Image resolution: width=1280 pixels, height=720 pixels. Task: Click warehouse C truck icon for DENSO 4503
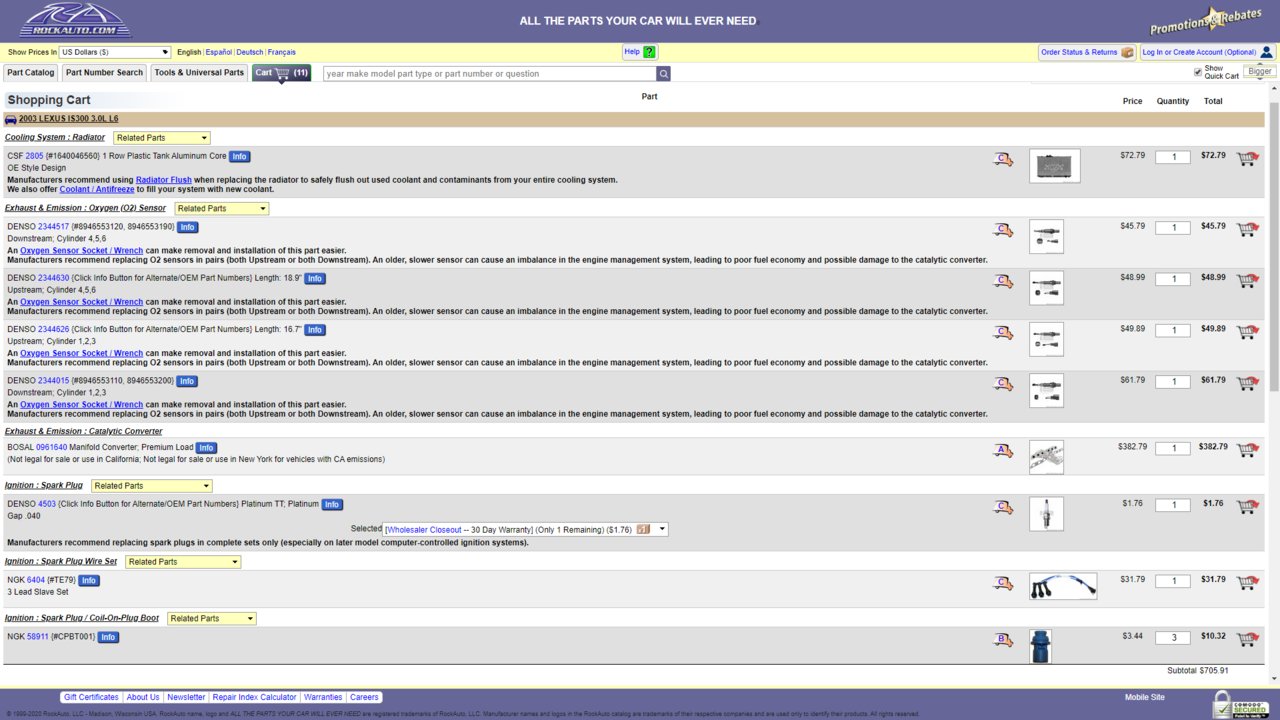[x=1003, y=507]
